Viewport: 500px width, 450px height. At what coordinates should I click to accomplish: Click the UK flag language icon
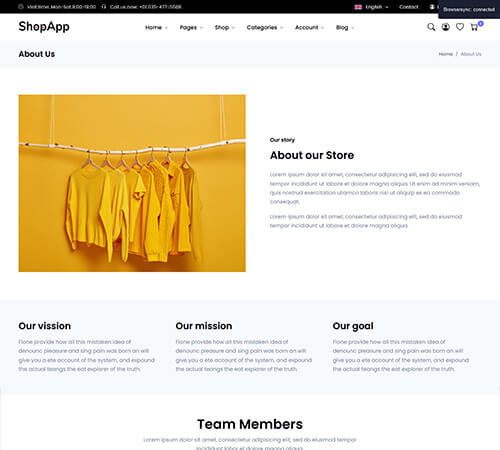(x=358, y=7)
